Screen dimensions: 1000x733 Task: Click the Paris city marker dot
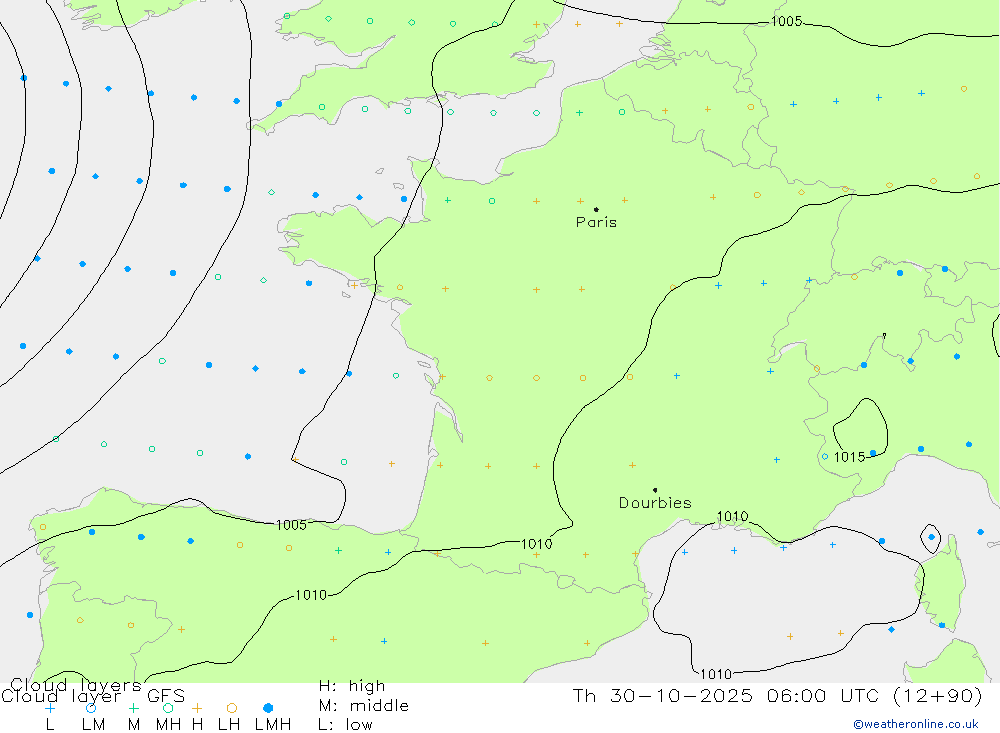[596, 209]
